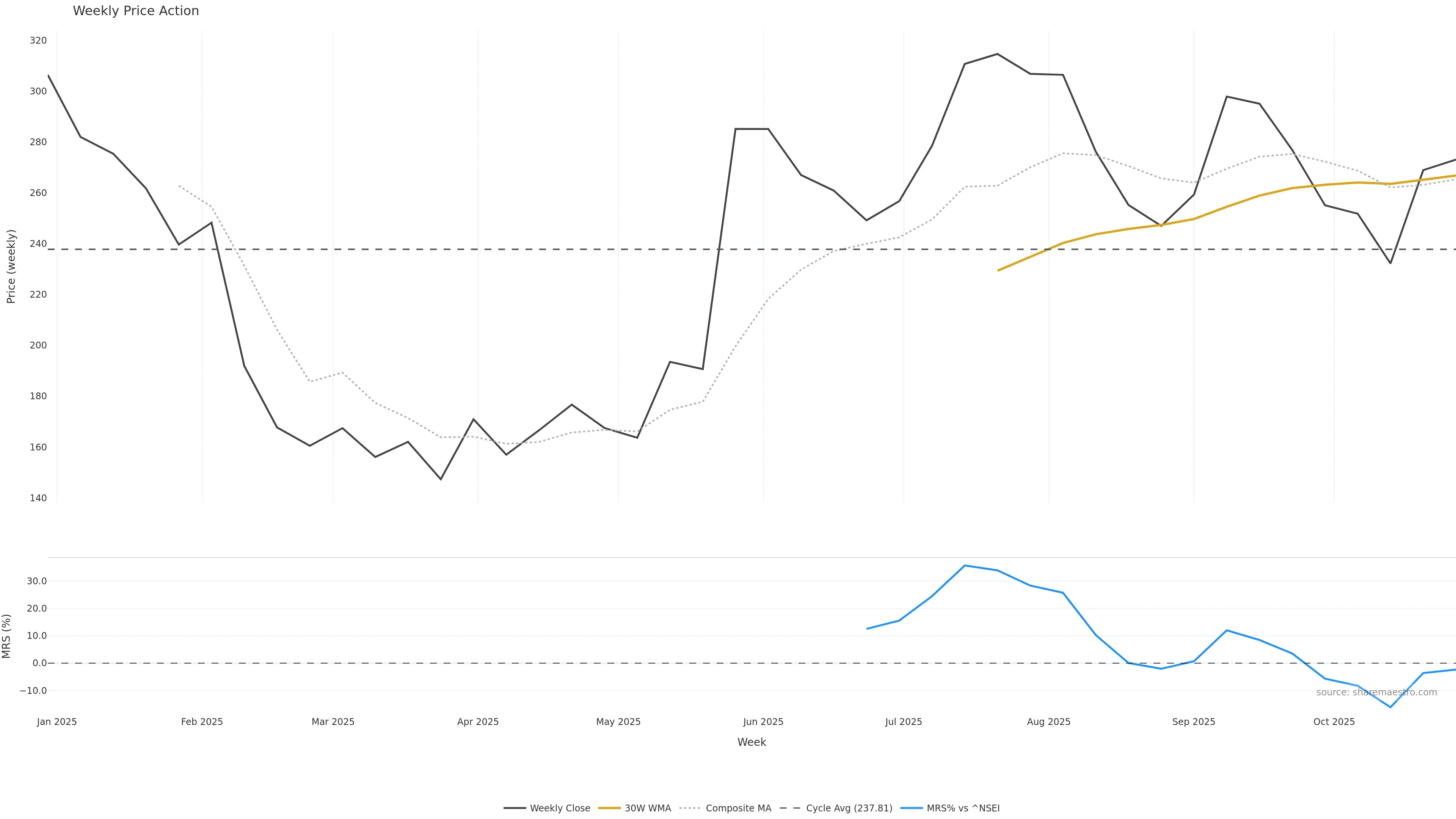Toggle Cycle Avg (237.81) legend entry
1456x819 pixels.
pyautogui.click(x=849, y=808)
